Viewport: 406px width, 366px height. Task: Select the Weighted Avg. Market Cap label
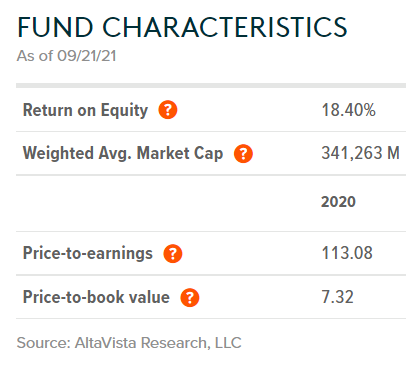point(123,153)
